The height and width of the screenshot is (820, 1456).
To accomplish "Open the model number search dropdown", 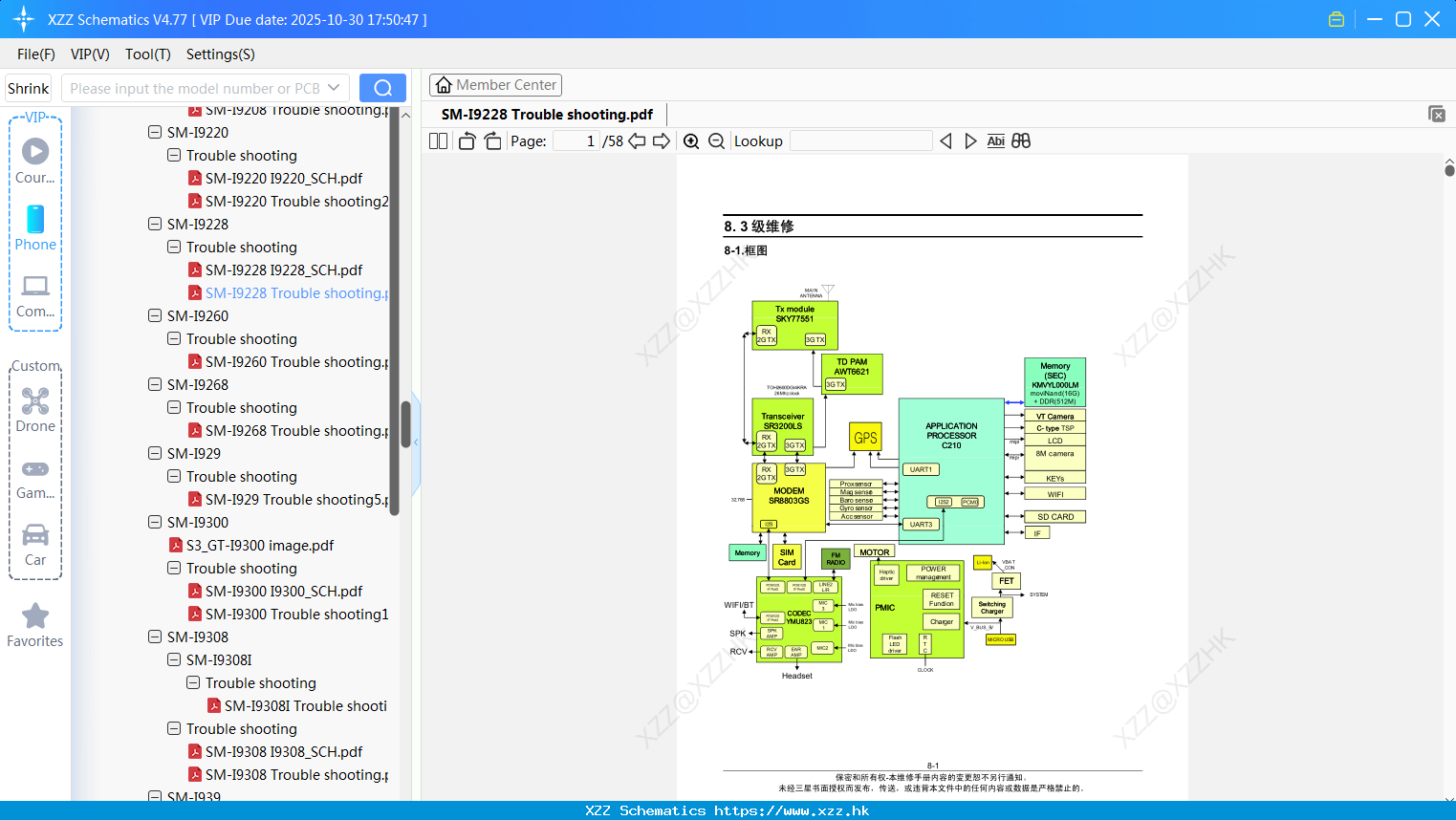I will pyautogui.click(x=336, y=87).
